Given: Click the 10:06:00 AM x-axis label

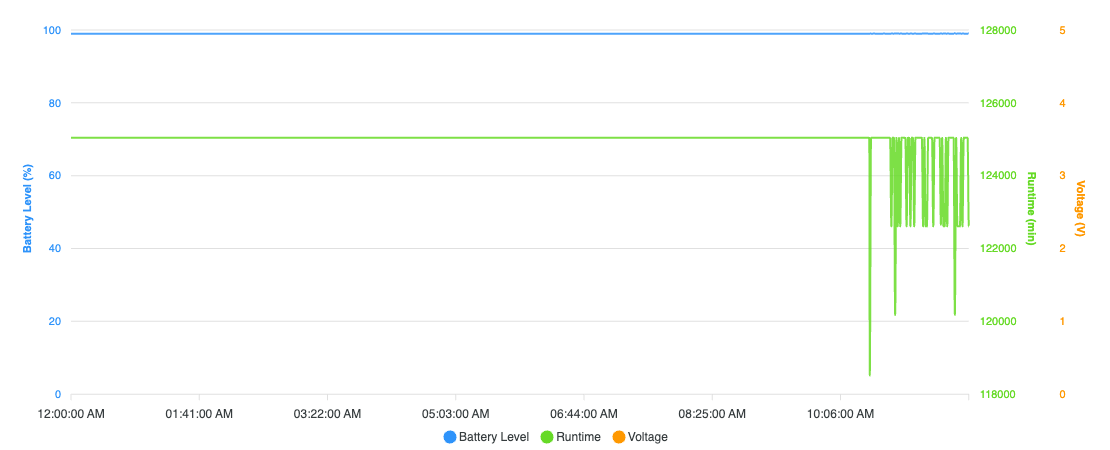Looking at the screenshot, I should coord(840,414).
